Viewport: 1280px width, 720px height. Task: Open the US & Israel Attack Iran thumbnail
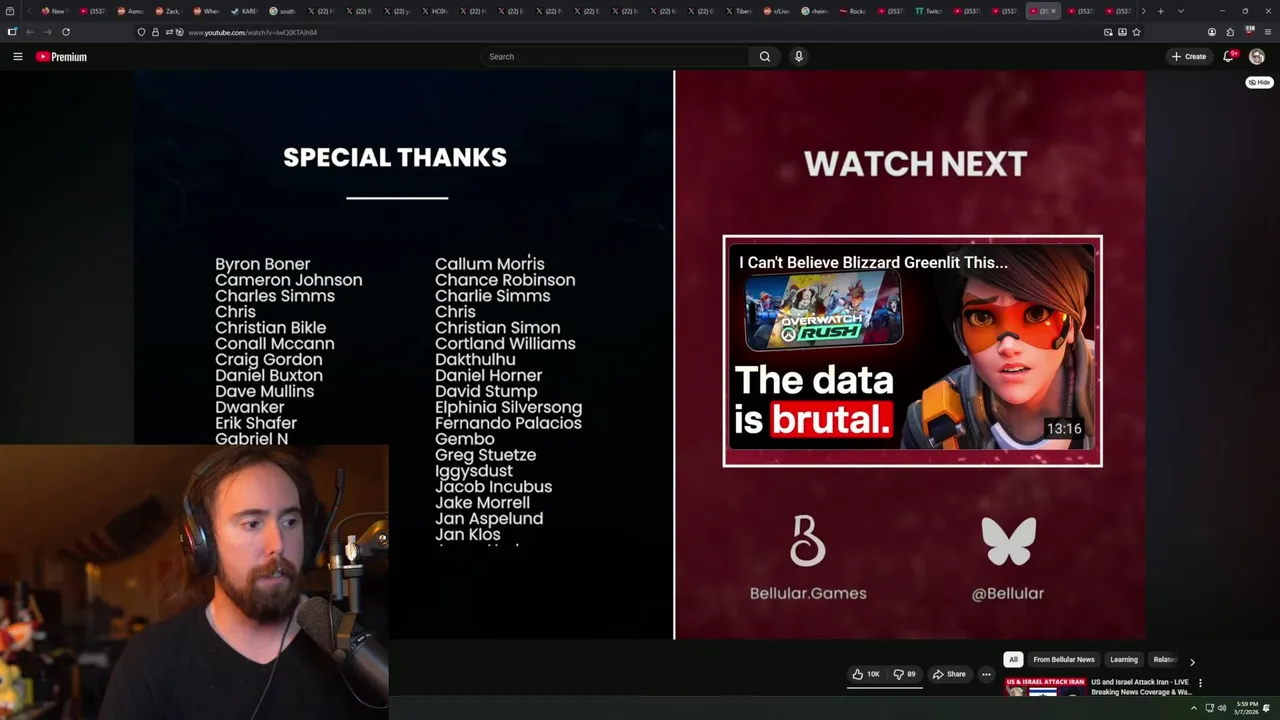(x=1045, y=687)
